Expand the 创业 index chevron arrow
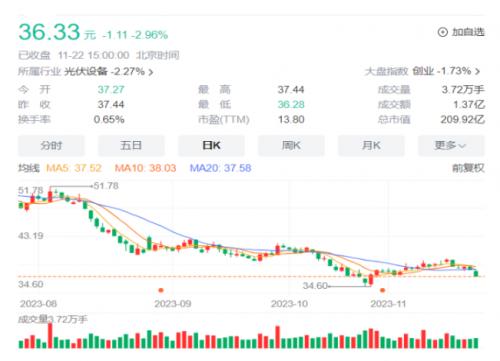The width and height of the screenshot is (500, 361). click(477, 71)
